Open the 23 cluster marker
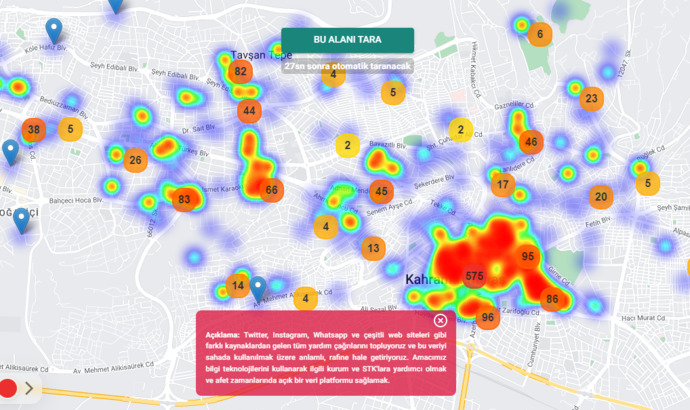Viewport: 690px width, 410px height. coord(591,99)
